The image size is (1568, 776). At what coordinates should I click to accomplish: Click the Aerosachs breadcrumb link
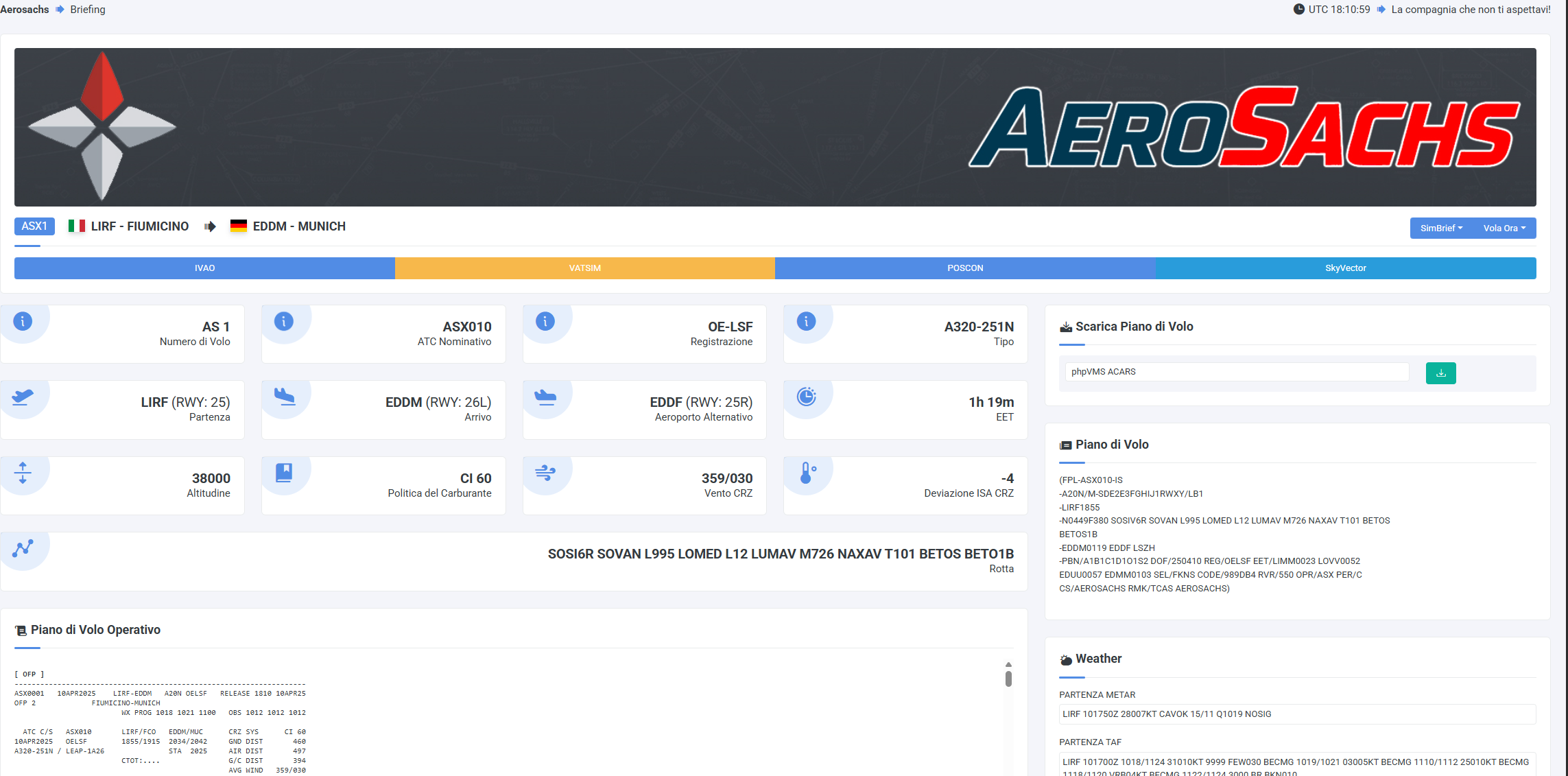coord(25,10)
